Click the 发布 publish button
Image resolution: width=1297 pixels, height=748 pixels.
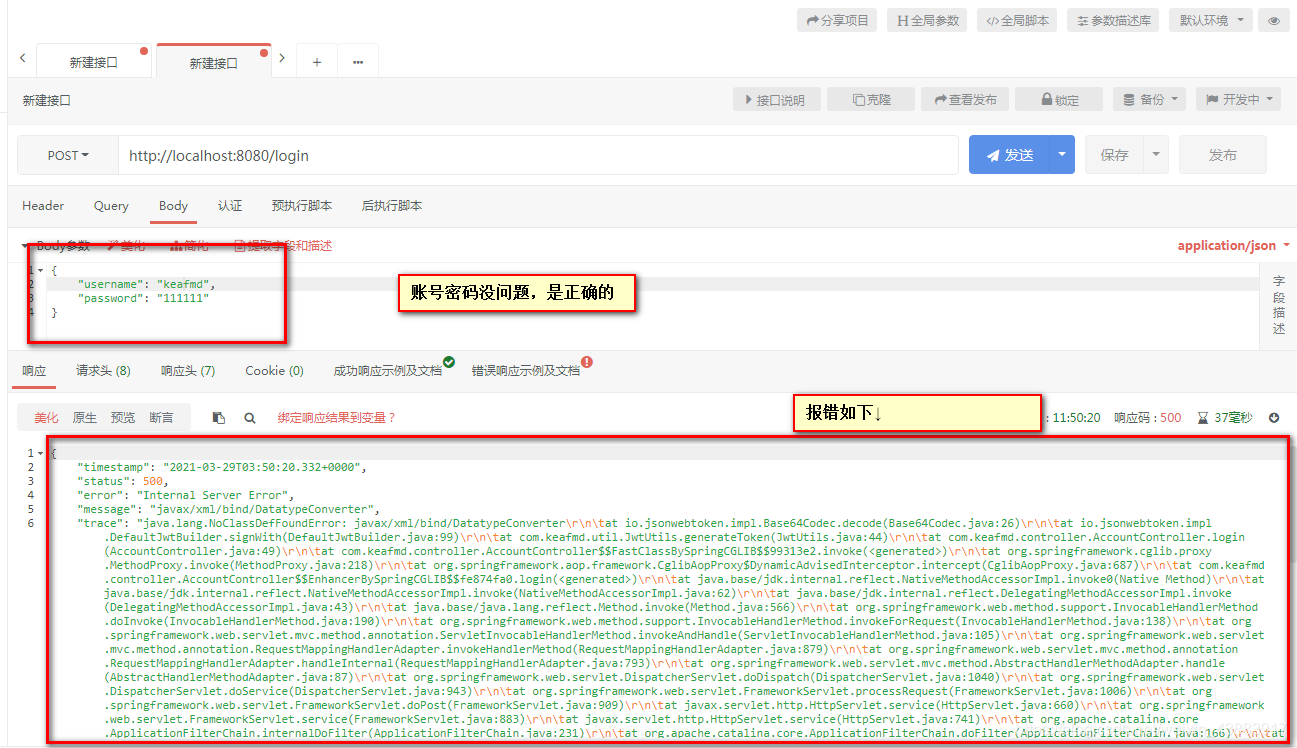(x=1223, y=156)
